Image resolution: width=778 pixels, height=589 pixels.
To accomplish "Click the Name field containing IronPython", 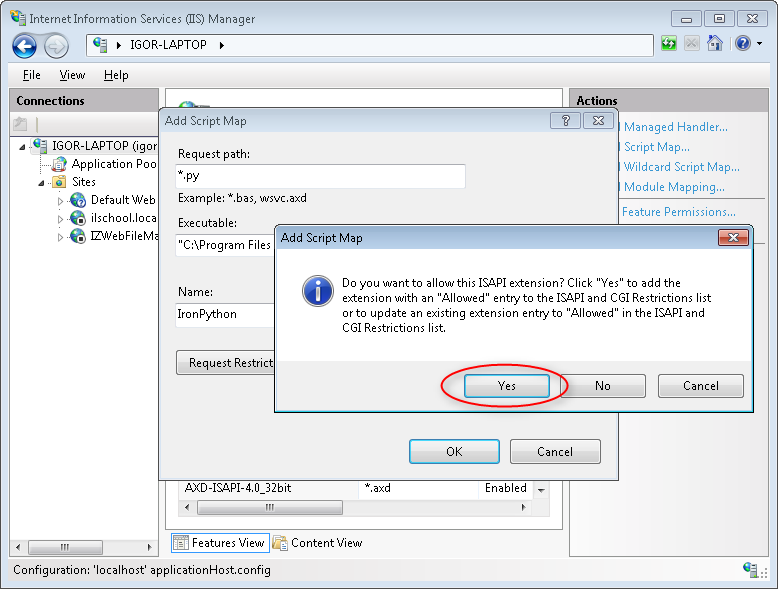I will pyautogui.click(x=225, y=314).
